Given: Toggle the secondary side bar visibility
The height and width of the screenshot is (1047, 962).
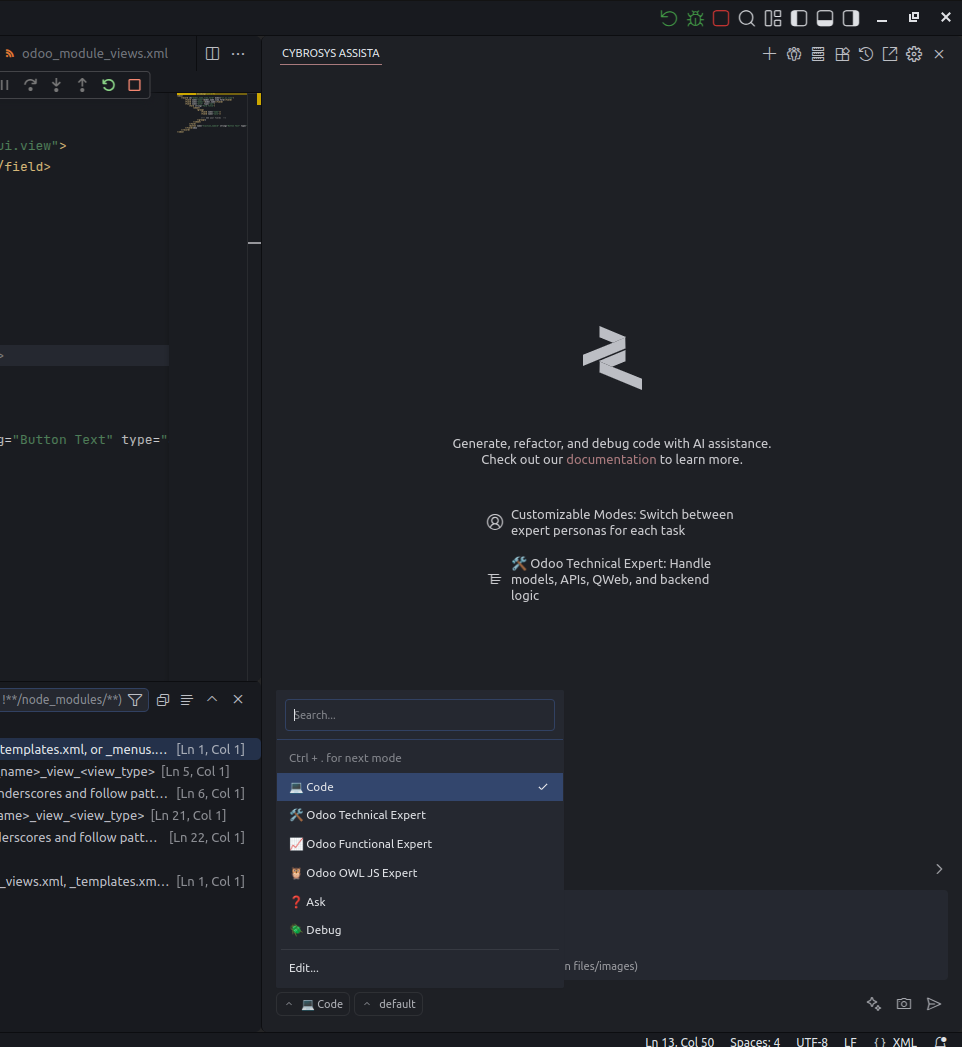Looking at the screenshot, I should [851, 18].
